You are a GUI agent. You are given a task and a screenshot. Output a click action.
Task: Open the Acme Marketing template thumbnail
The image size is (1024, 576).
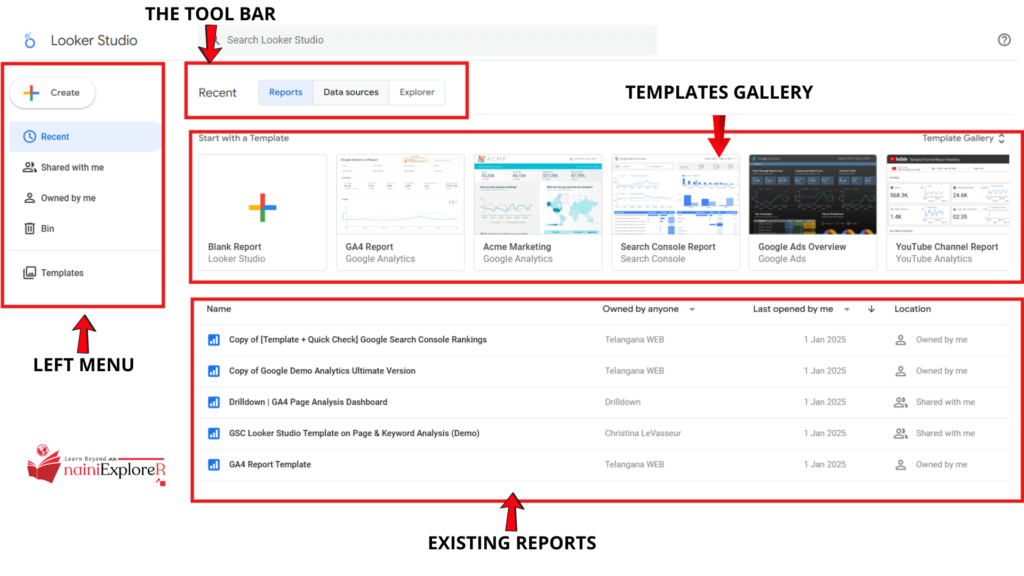point(538,195)
